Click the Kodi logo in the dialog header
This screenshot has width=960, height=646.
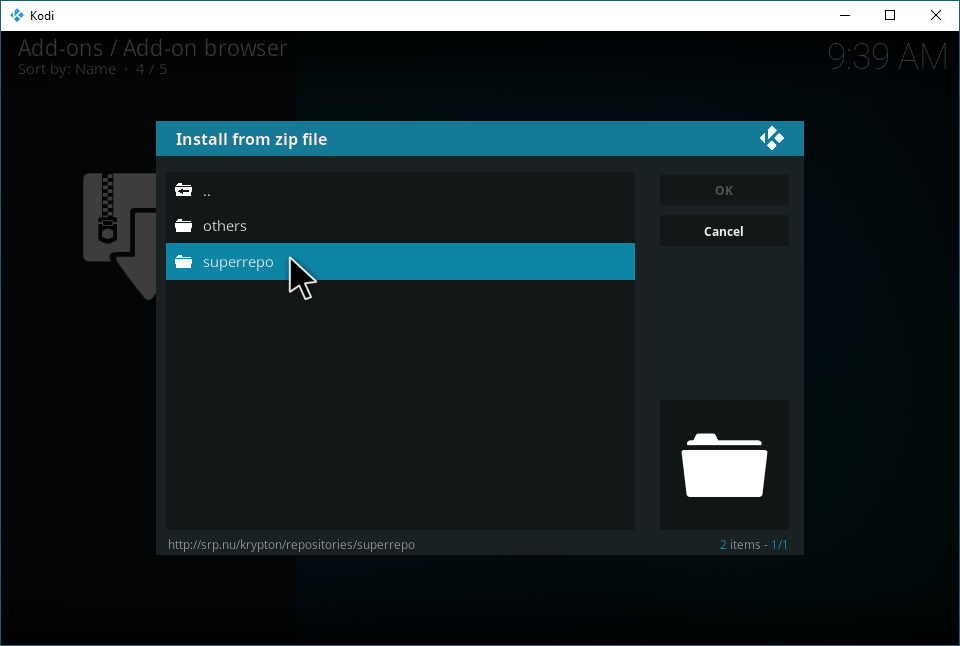(771, 138)
